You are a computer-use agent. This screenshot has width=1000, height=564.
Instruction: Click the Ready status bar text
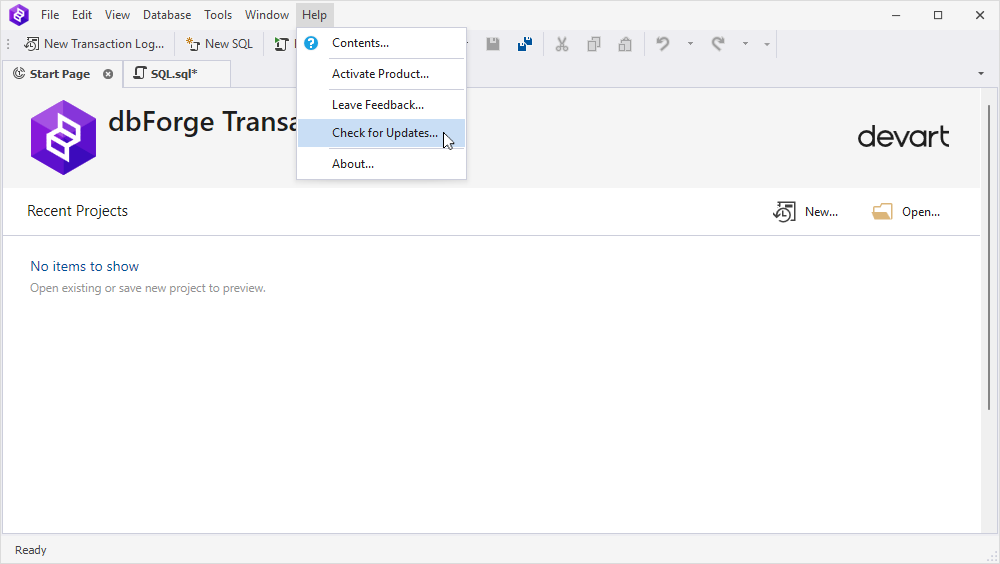click(31, 550)
